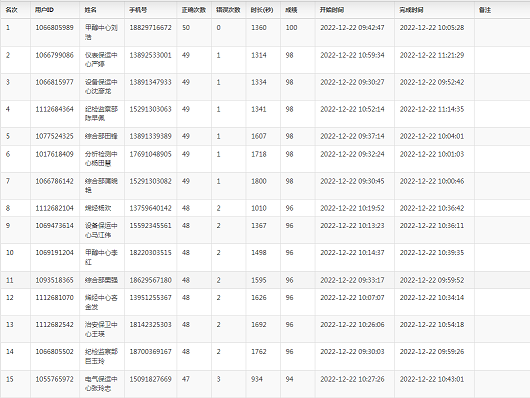Click the 名次 column header

(x=11, y=10)
